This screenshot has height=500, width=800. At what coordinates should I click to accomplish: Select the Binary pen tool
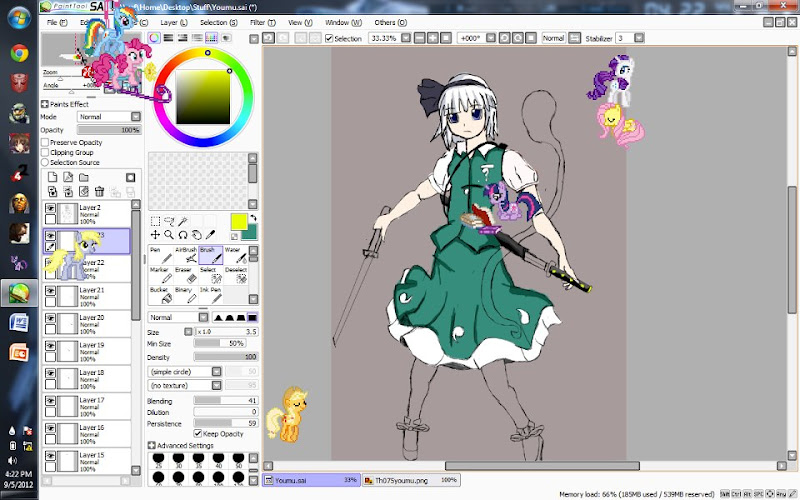pos(185,295)
